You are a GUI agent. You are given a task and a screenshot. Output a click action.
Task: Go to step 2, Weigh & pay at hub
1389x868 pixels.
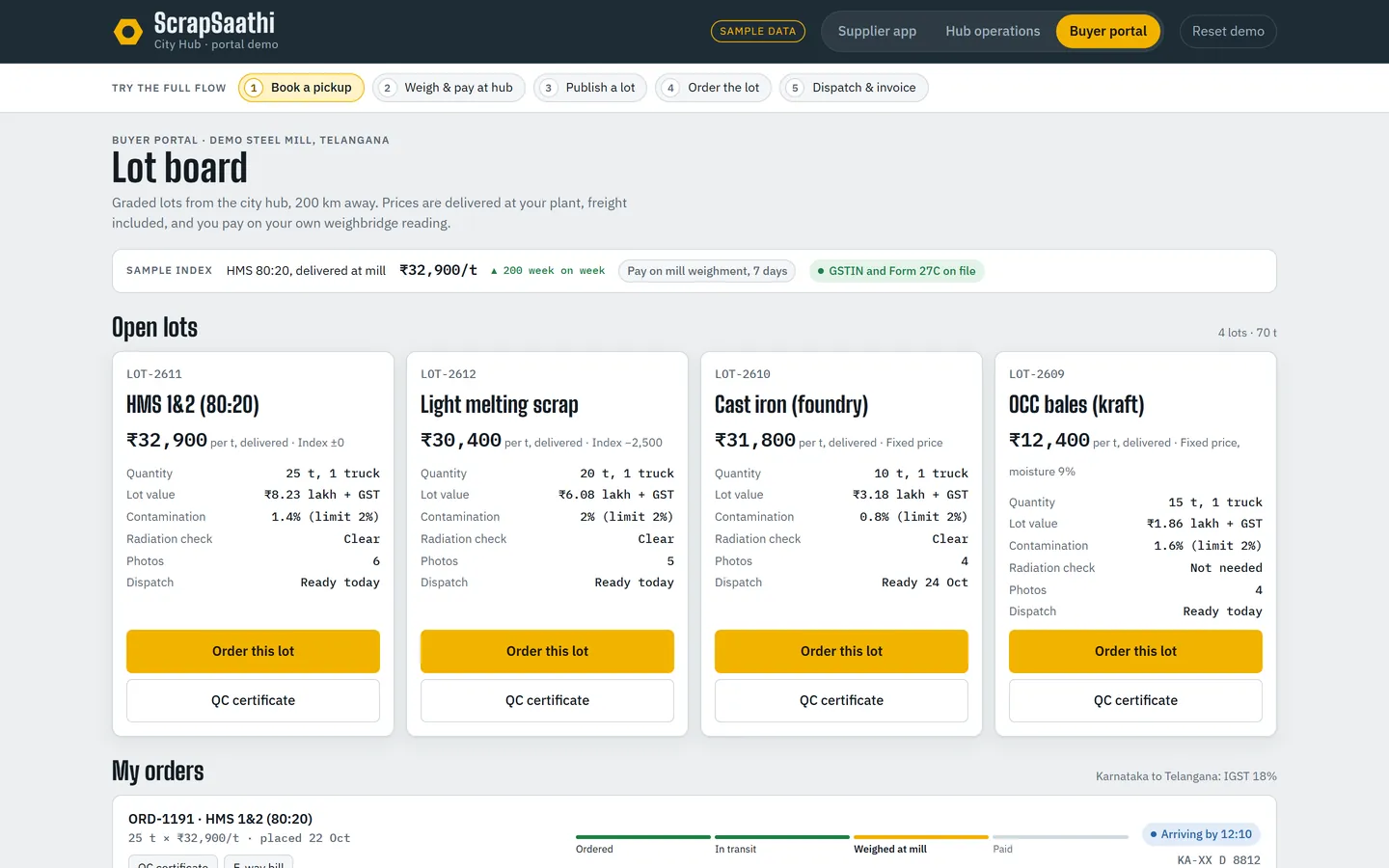tap(449, 88)
